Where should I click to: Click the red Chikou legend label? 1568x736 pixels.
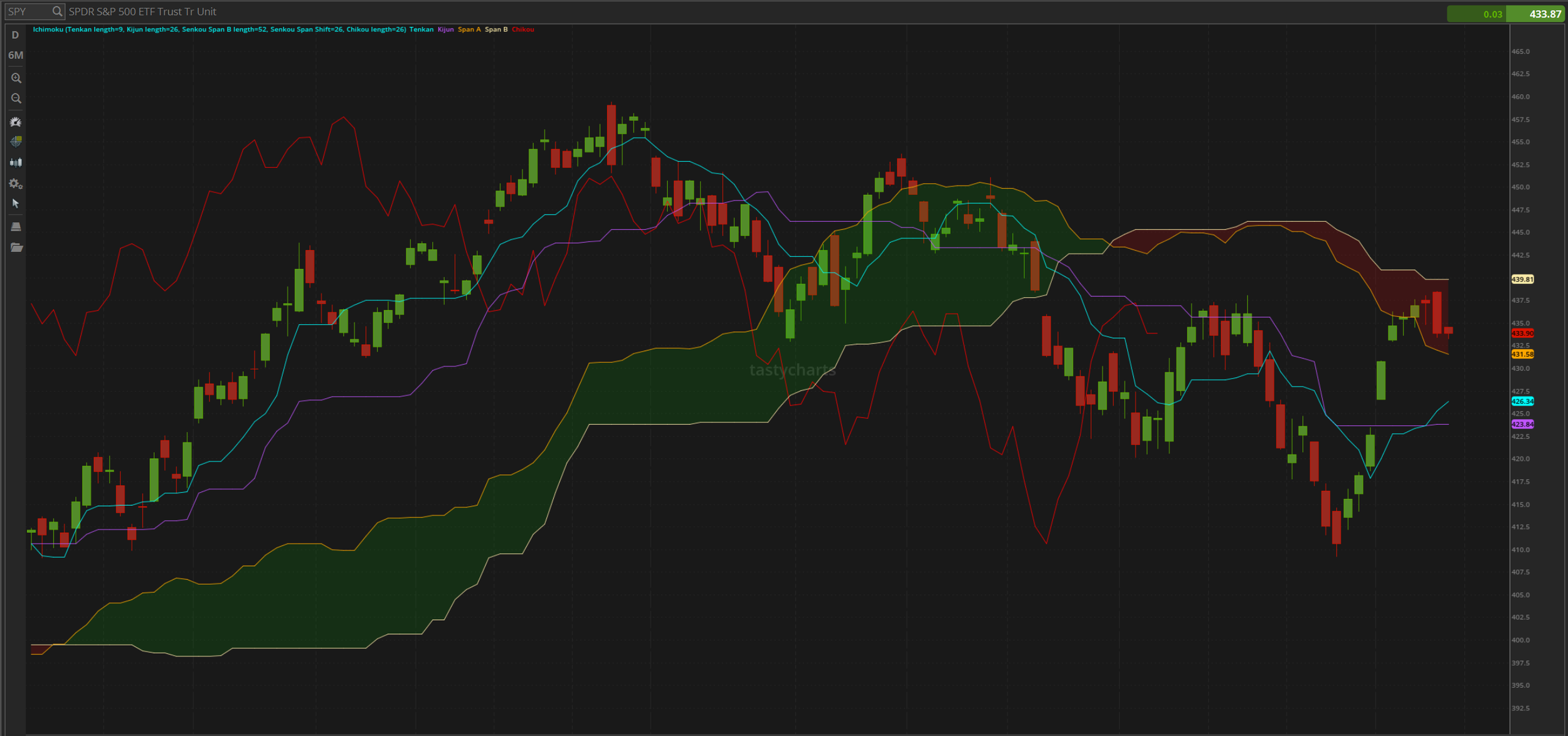[522, 29]
